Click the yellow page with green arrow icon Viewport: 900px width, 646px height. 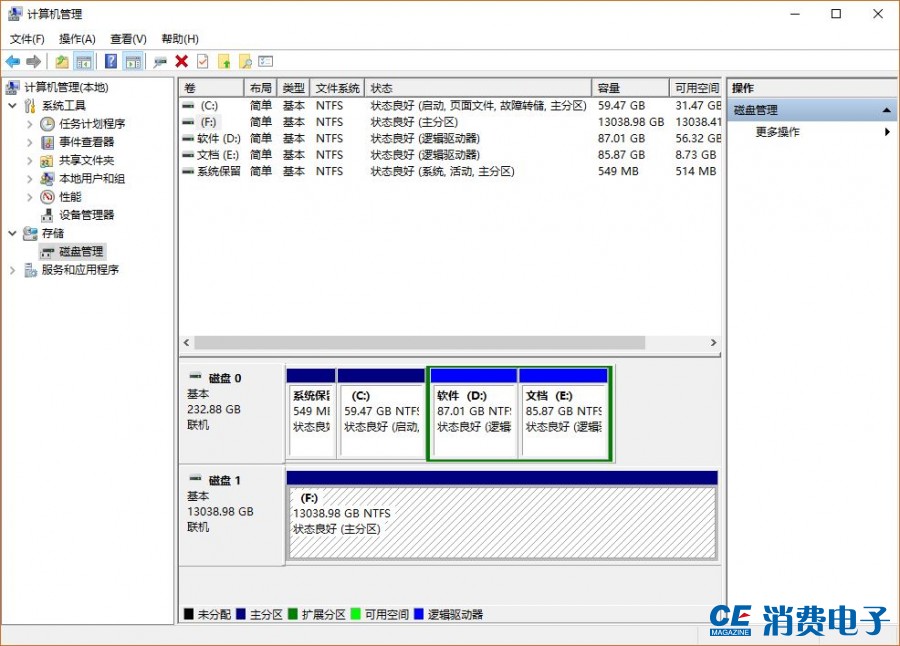(224, 61)
